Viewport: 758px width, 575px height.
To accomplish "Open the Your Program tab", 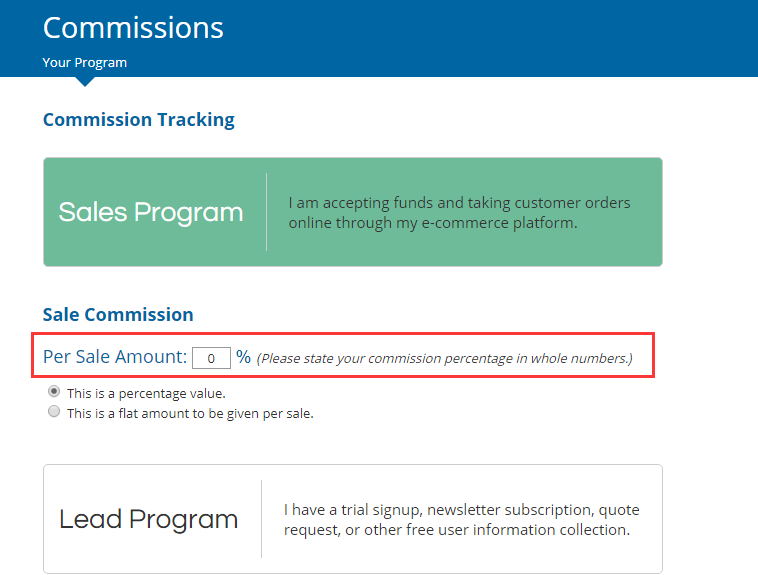I will [85, 62].
